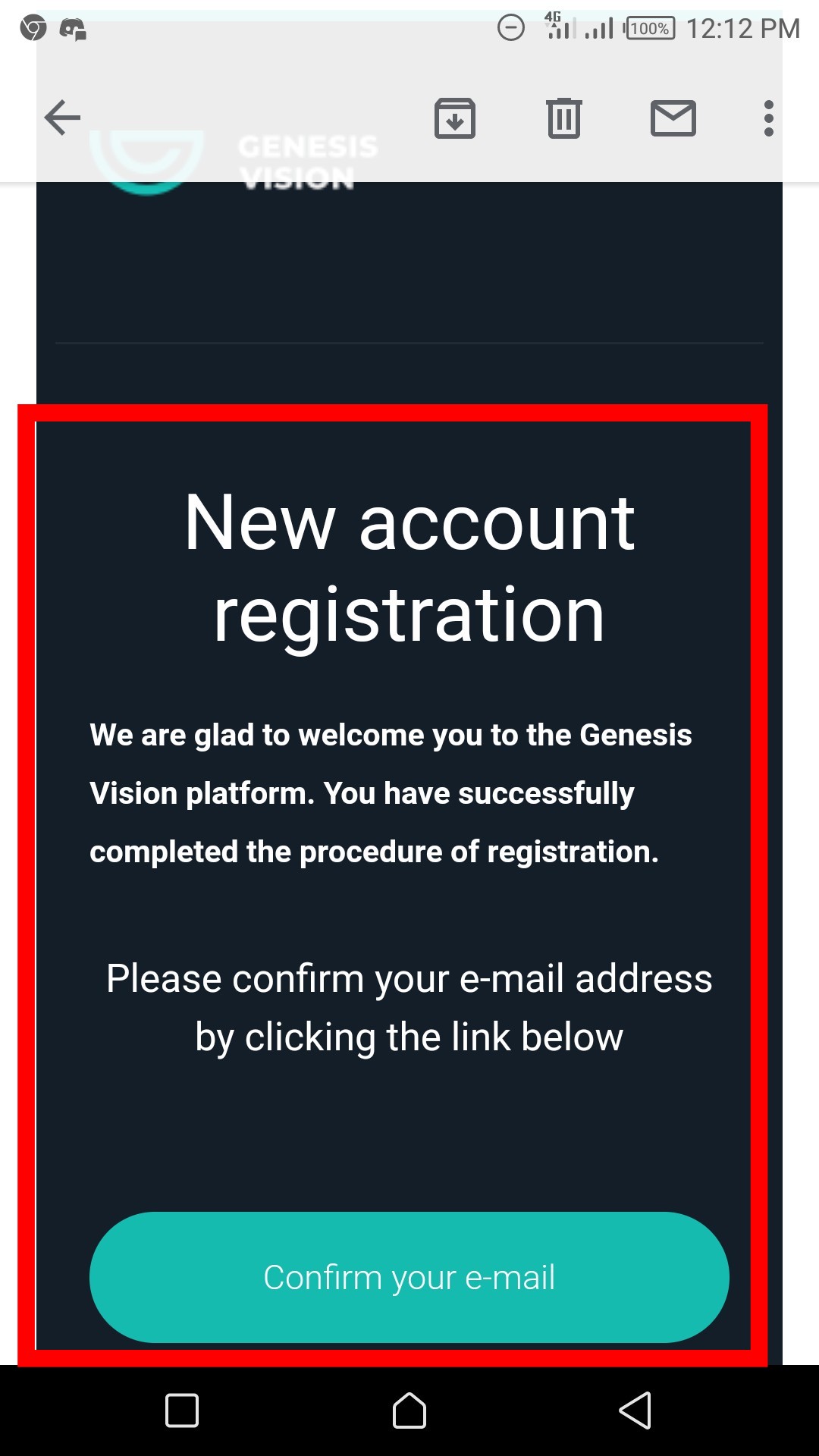Tap the welcome message paragraph

pos(391,793)
